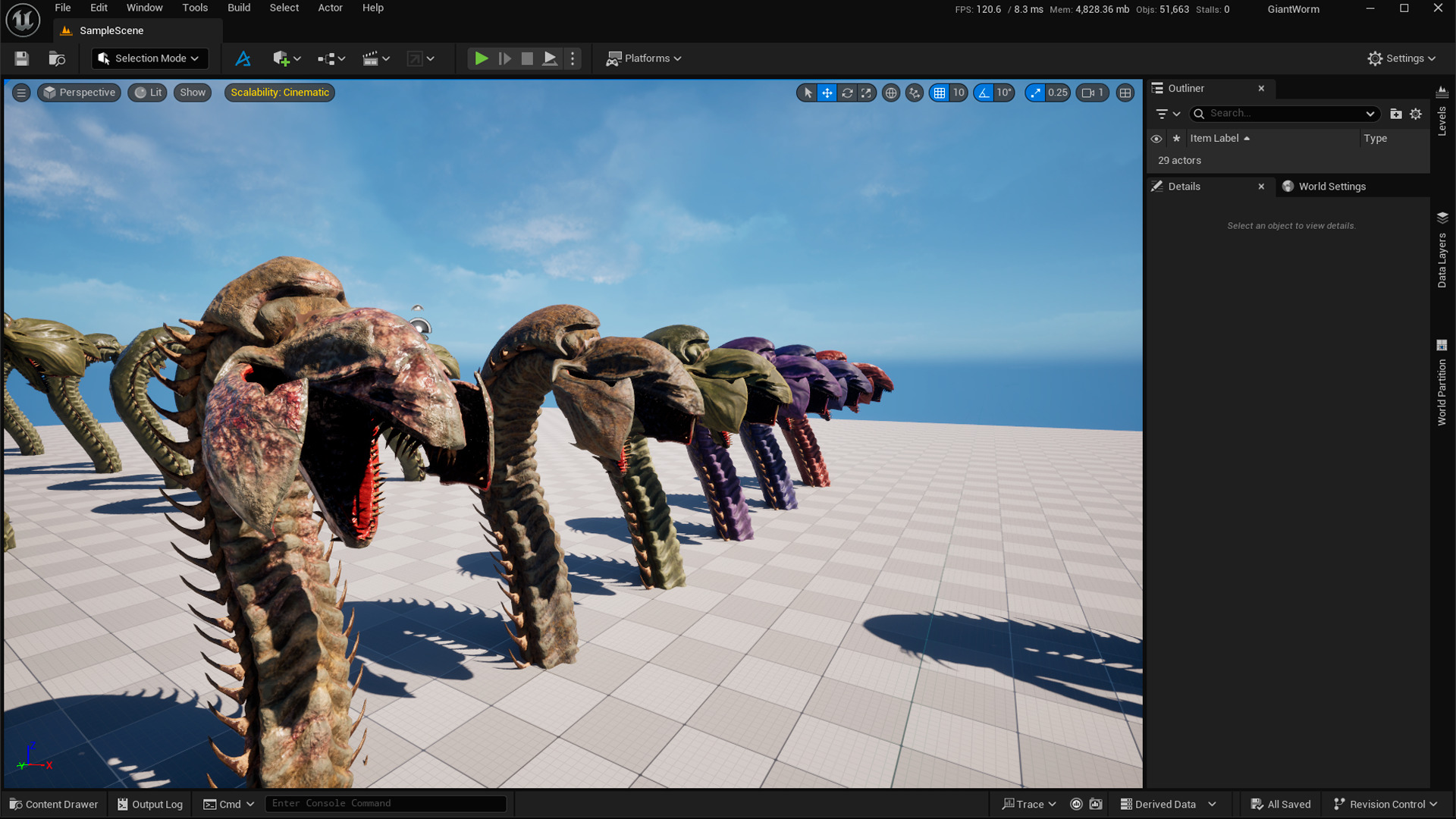Open the Add content (cube plus) menu
The width and height of the screenshot is (1456, 819).
tap(287, 58)
